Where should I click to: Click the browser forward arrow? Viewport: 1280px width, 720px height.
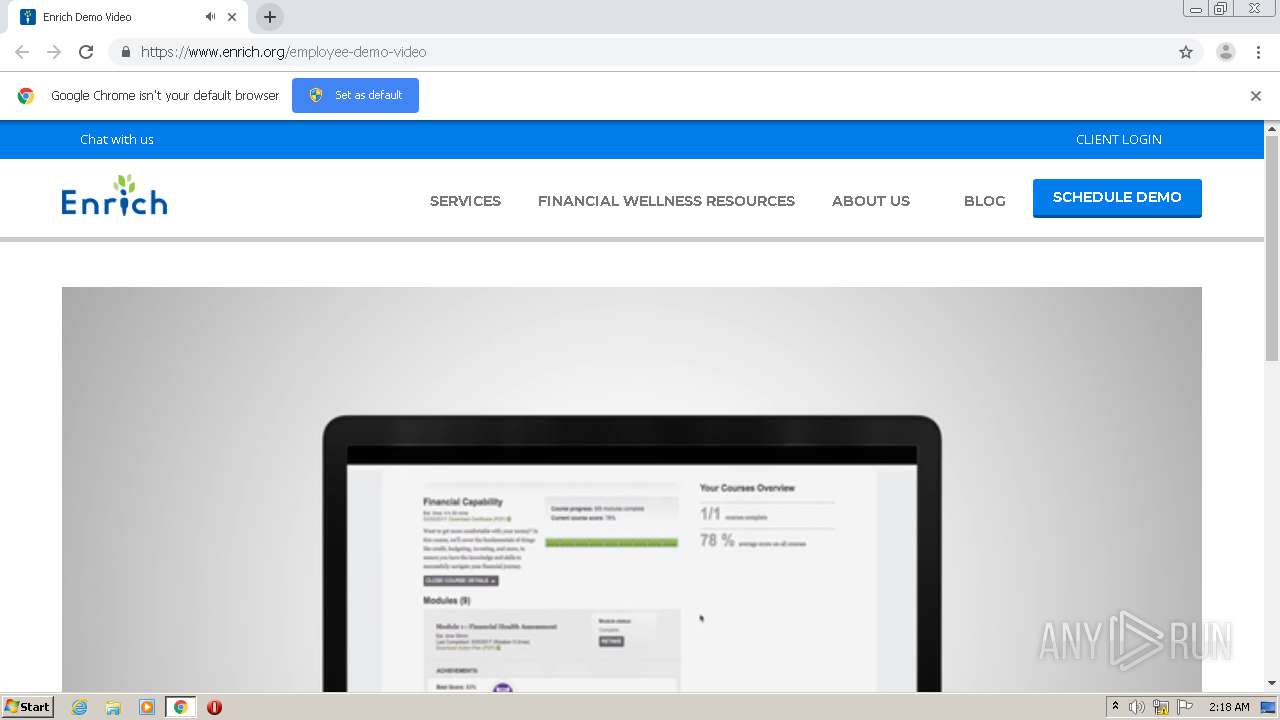tap(54, 52)
